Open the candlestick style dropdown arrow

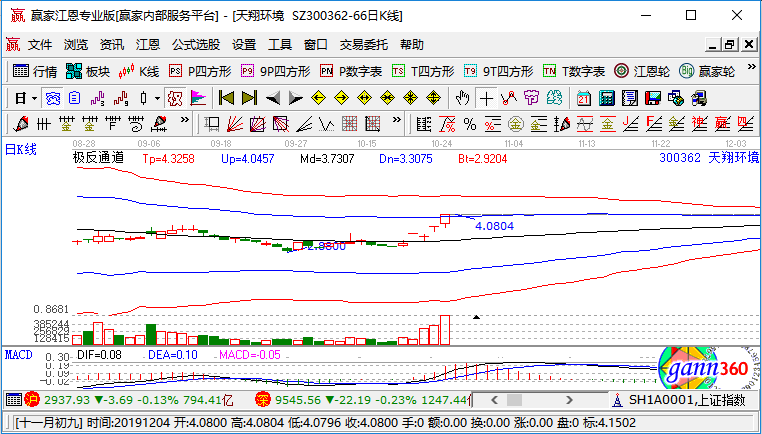click(x=157, y=99)
